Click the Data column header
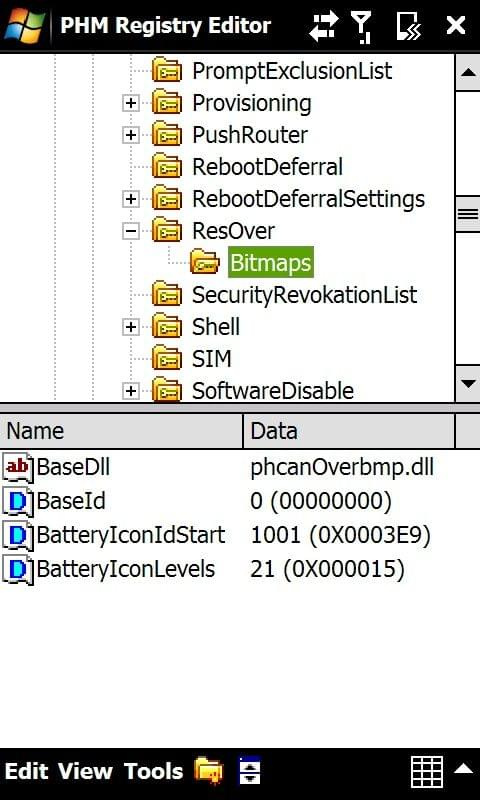The width and height of the screenshot is (480, 800). click(348, 431)
